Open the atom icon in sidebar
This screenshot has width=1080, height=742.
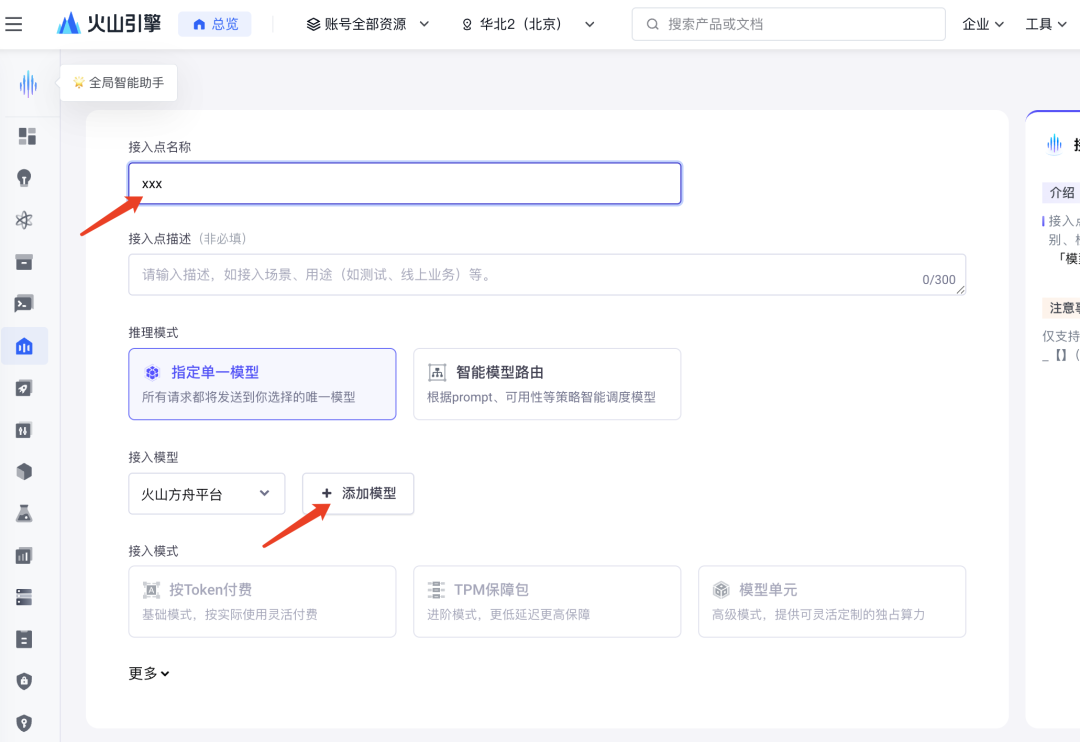(24, 220)
